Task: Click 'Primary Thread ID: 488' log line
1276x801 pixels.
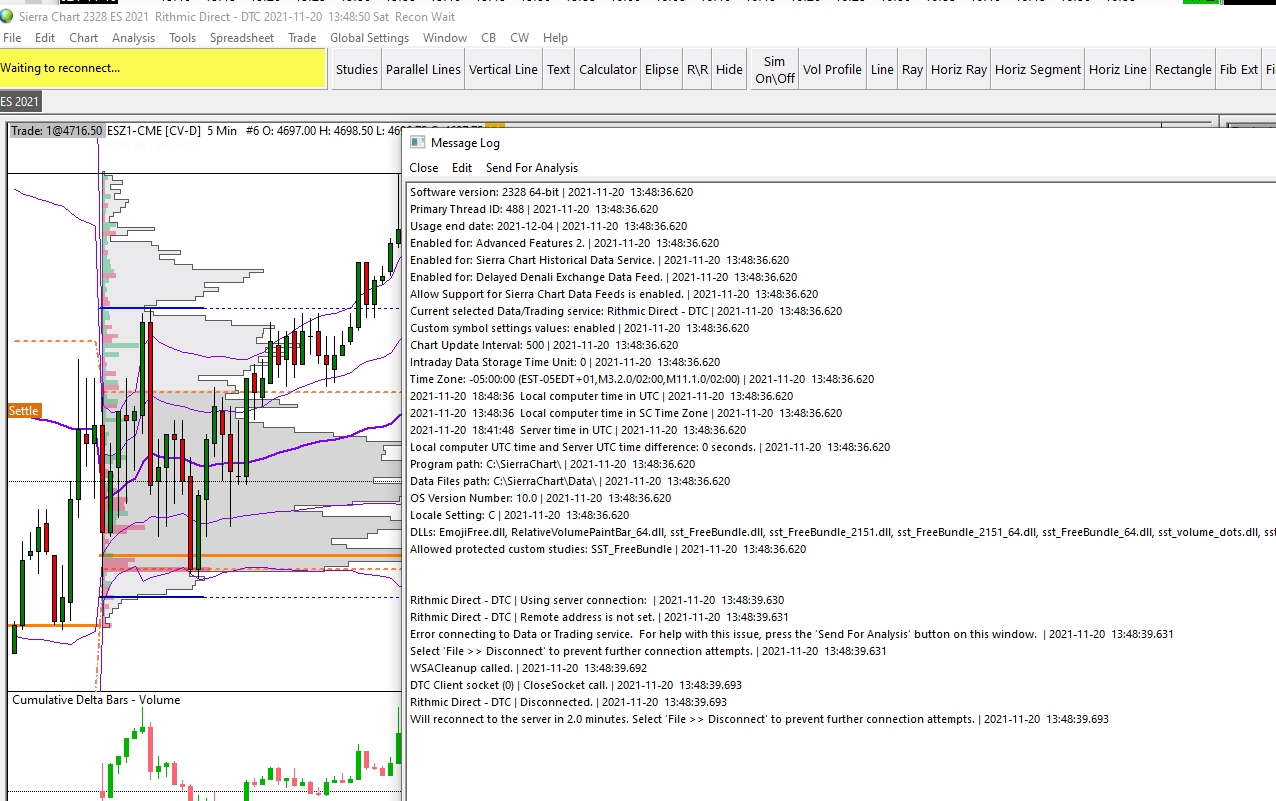Action: (x=534, y=209)
